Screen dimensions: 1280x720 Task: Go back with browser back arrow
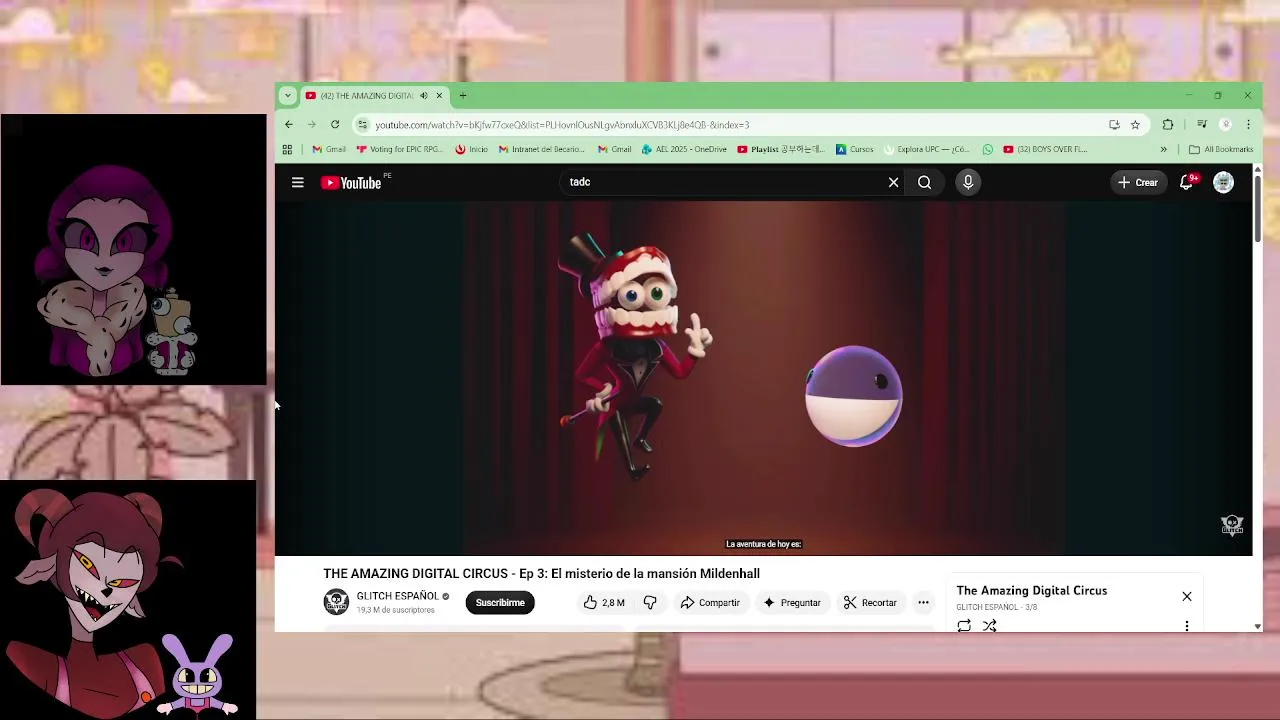[288, 124]
